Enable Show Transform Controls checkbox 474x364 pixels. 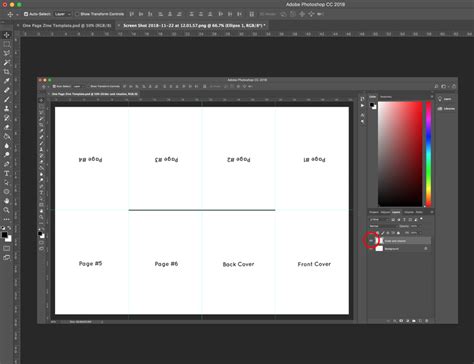[77, 14]
